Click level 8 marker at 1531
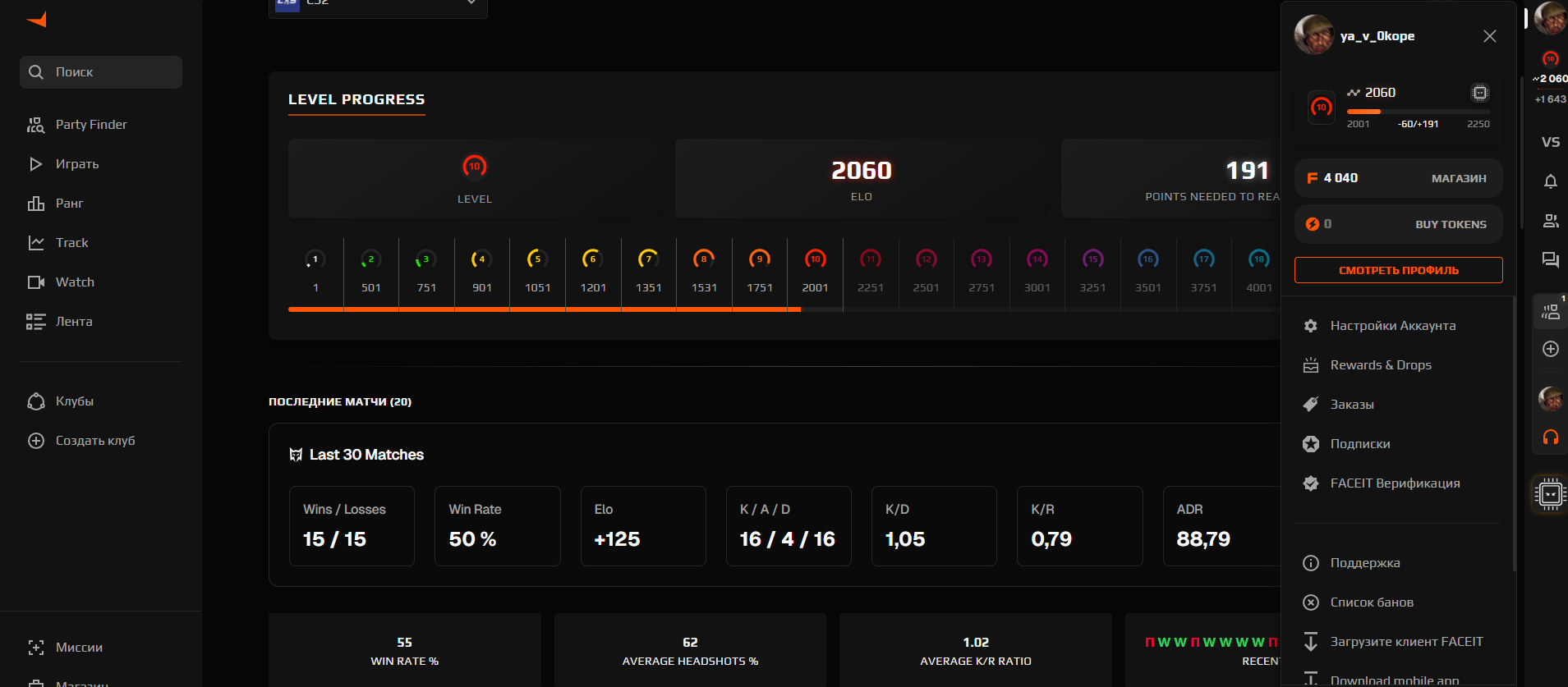The height and width of the screenshot is (687, 1568). (704, 259)
